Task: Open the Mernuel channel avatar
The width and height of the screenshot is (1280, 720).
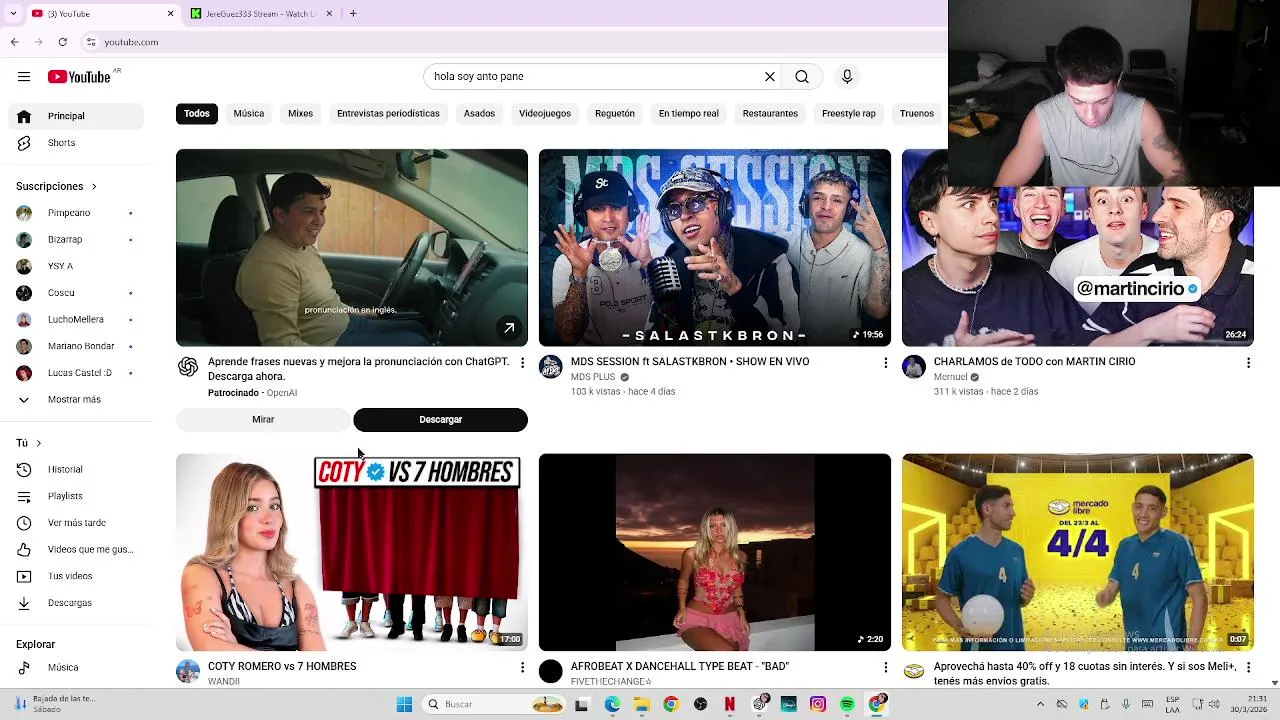Action: coord(914,367)
